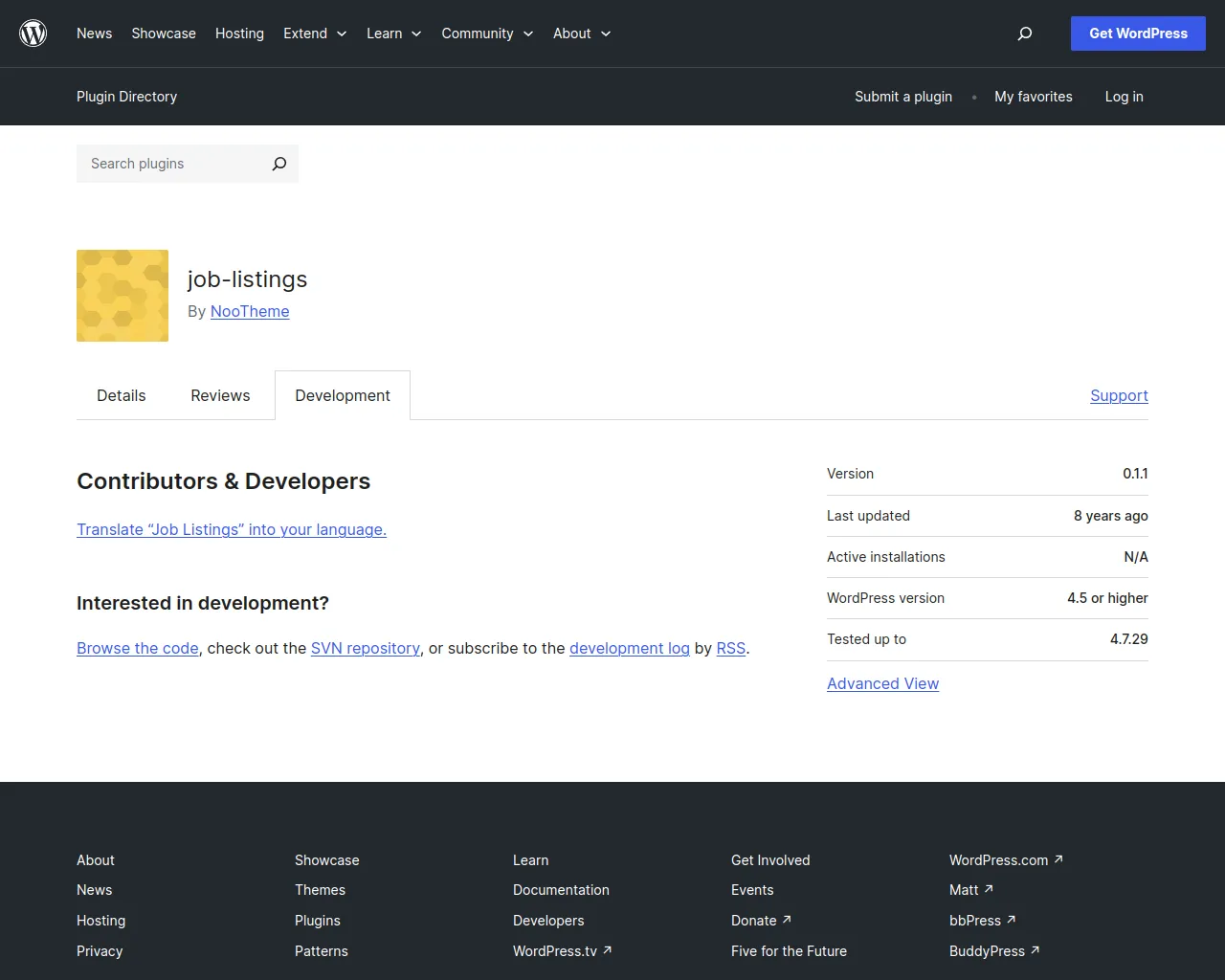Open the Support link
Screen dimensions: 1225x980
pos(1119,395)
